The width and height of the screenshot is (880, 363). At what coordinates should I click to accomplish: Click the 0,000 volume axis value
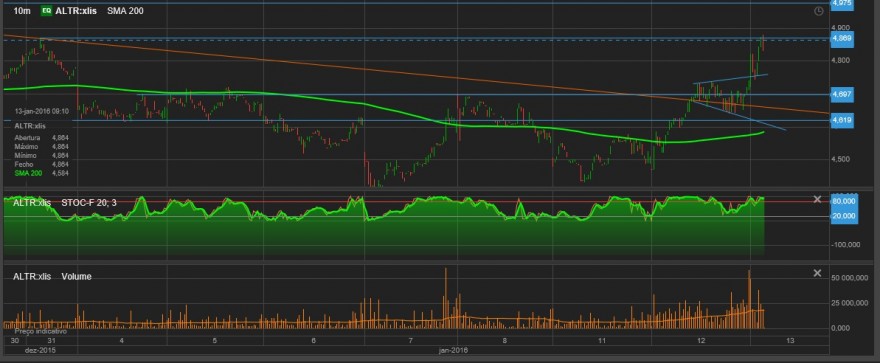pyautogui.click(x=841, y=328)
